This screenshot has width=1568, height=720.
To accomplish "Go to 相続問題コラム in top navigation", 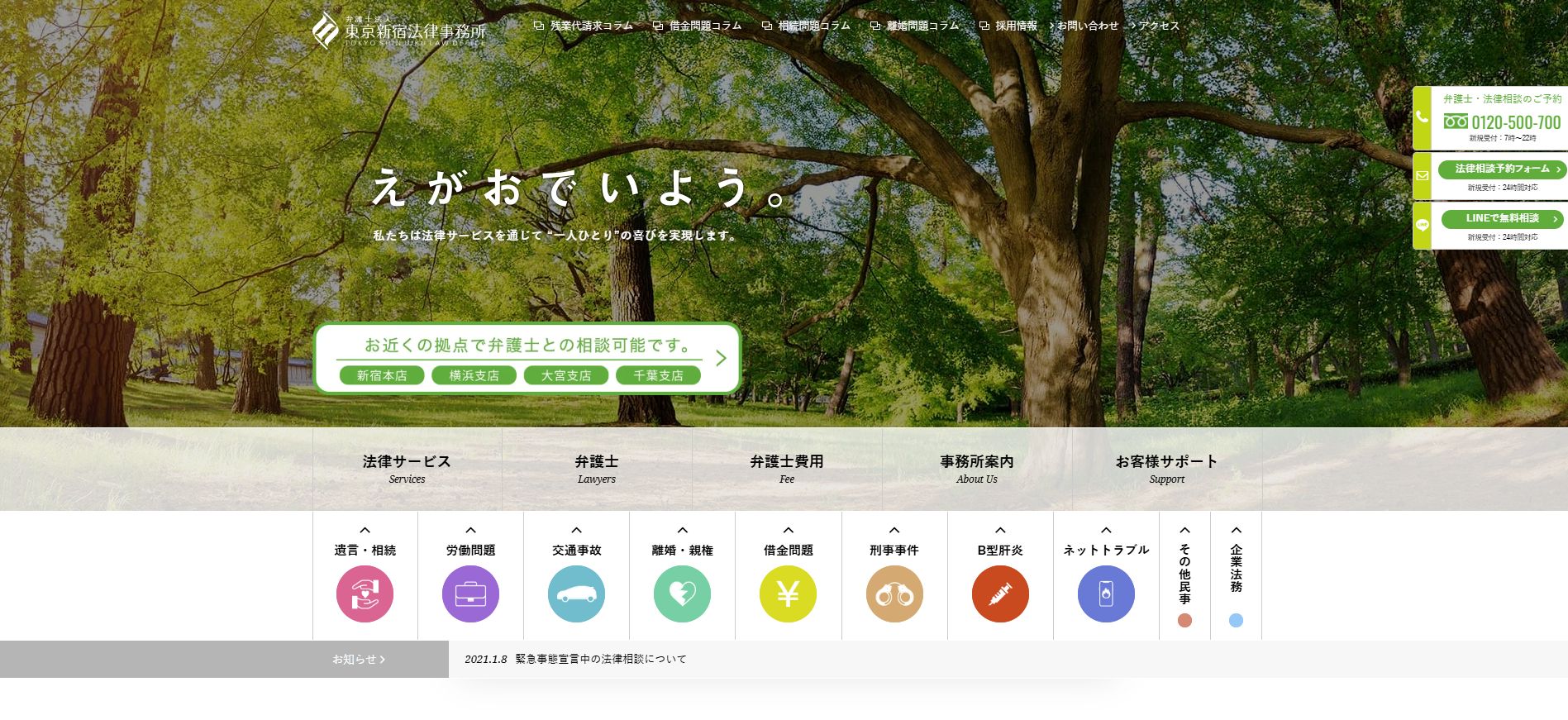I will point(814,26).
